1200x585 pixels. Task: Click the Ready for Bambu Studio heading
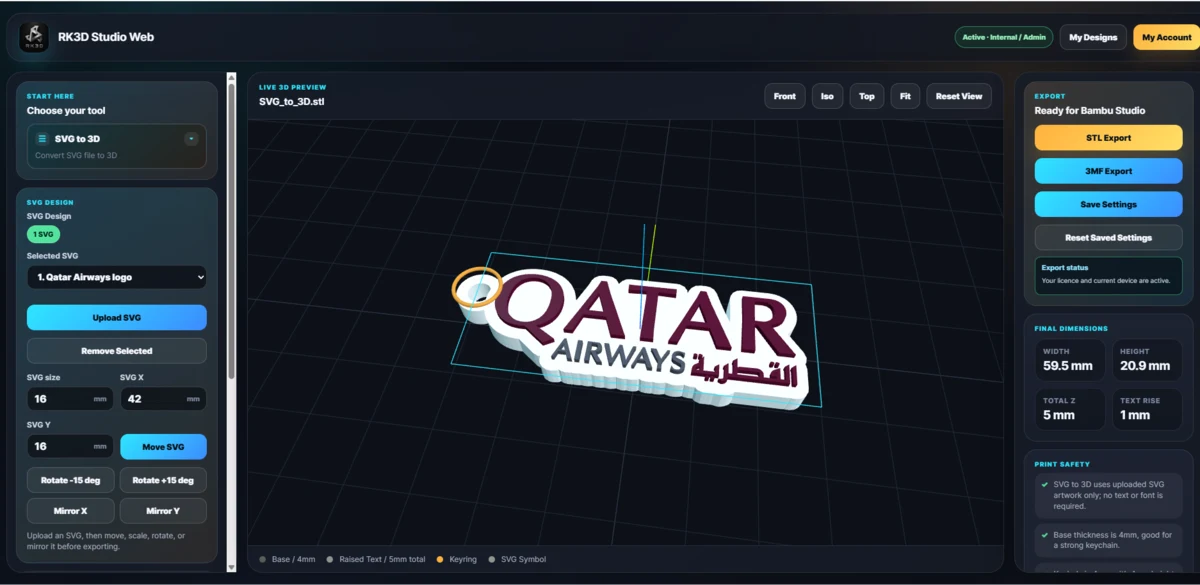coord(1090,111)
